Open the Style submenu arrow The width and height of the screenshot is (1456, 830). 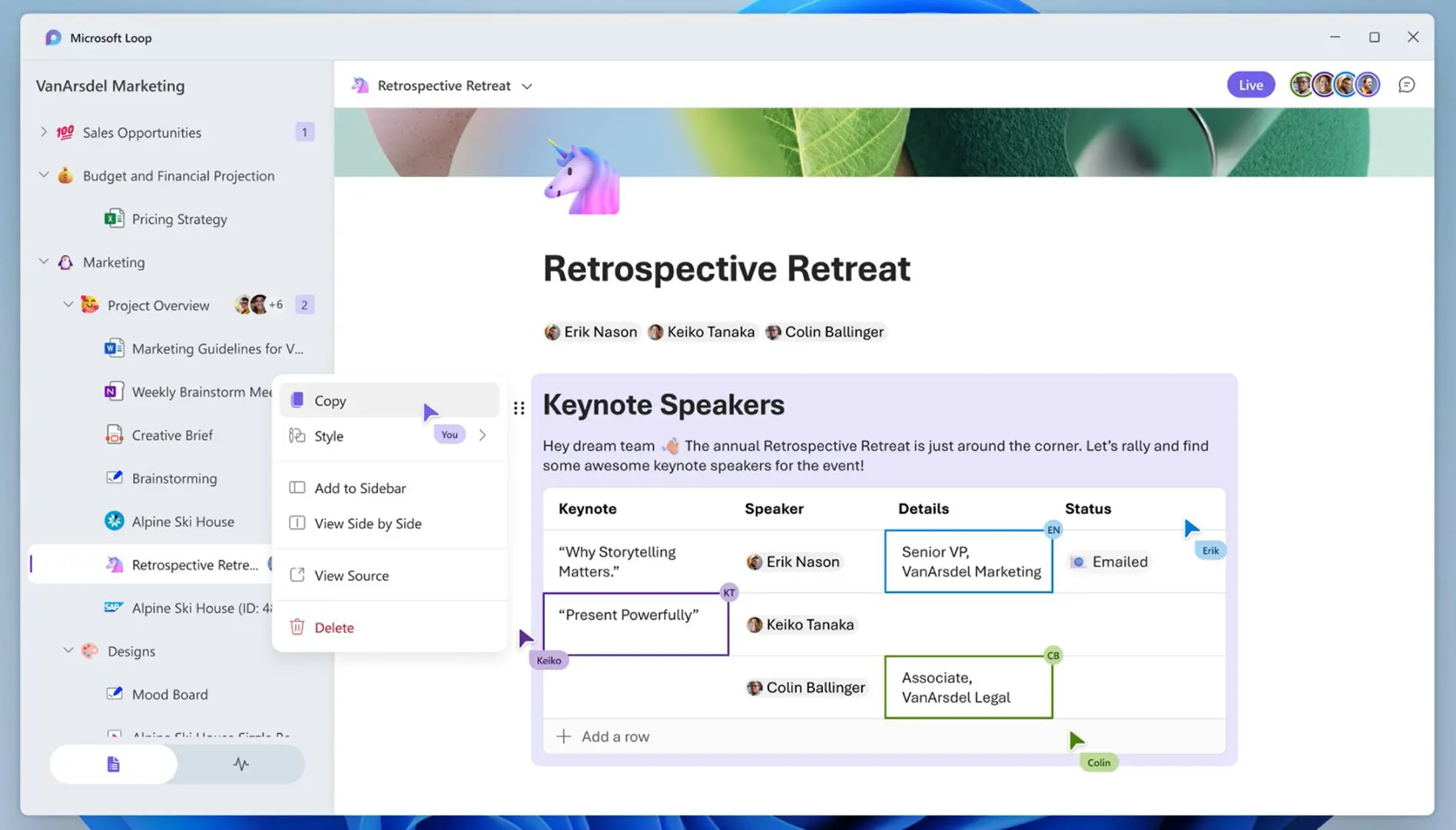point(483,435)
